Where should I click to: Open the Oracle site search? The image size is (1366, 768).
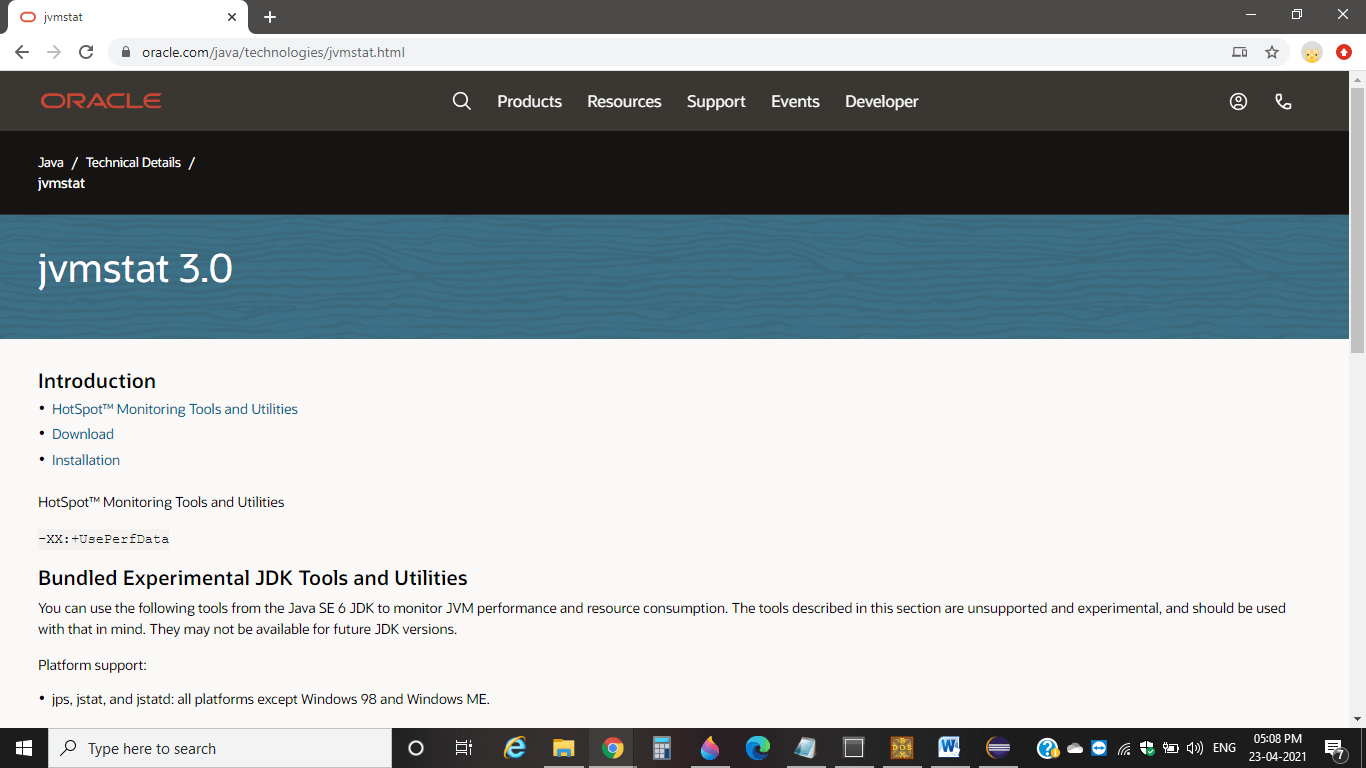(x=461, y=101)
